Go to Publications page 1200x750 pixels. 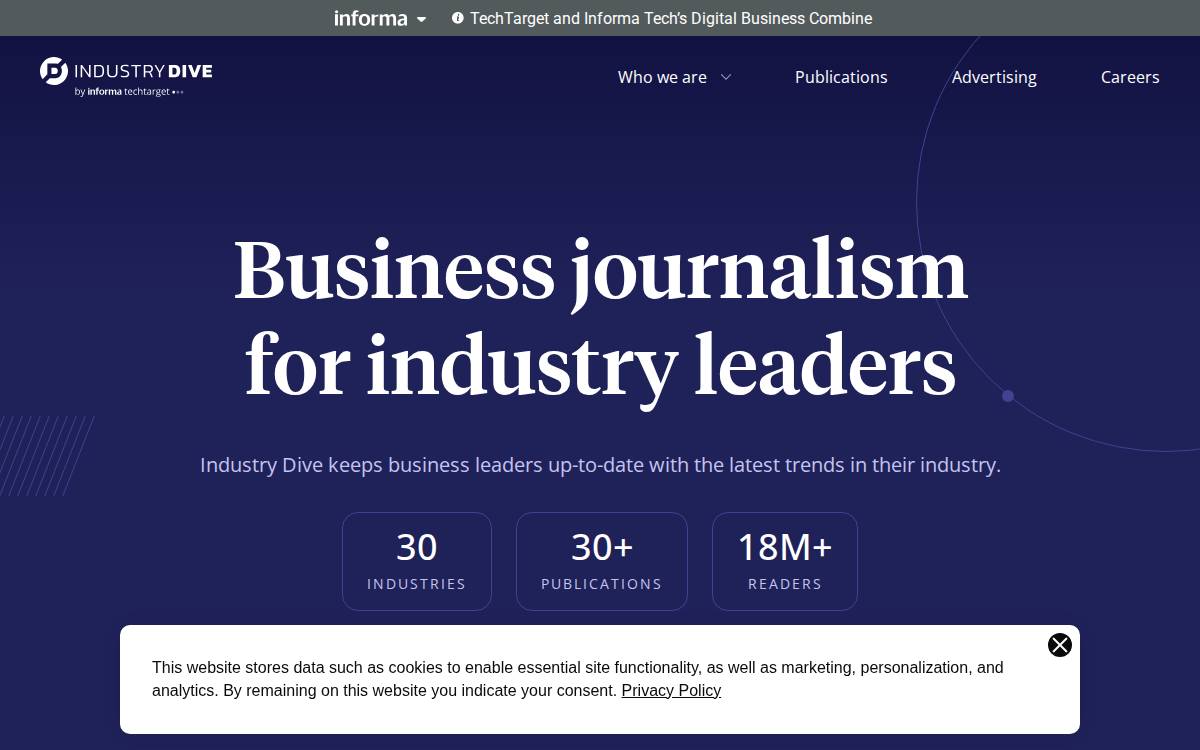pos(841,77)
